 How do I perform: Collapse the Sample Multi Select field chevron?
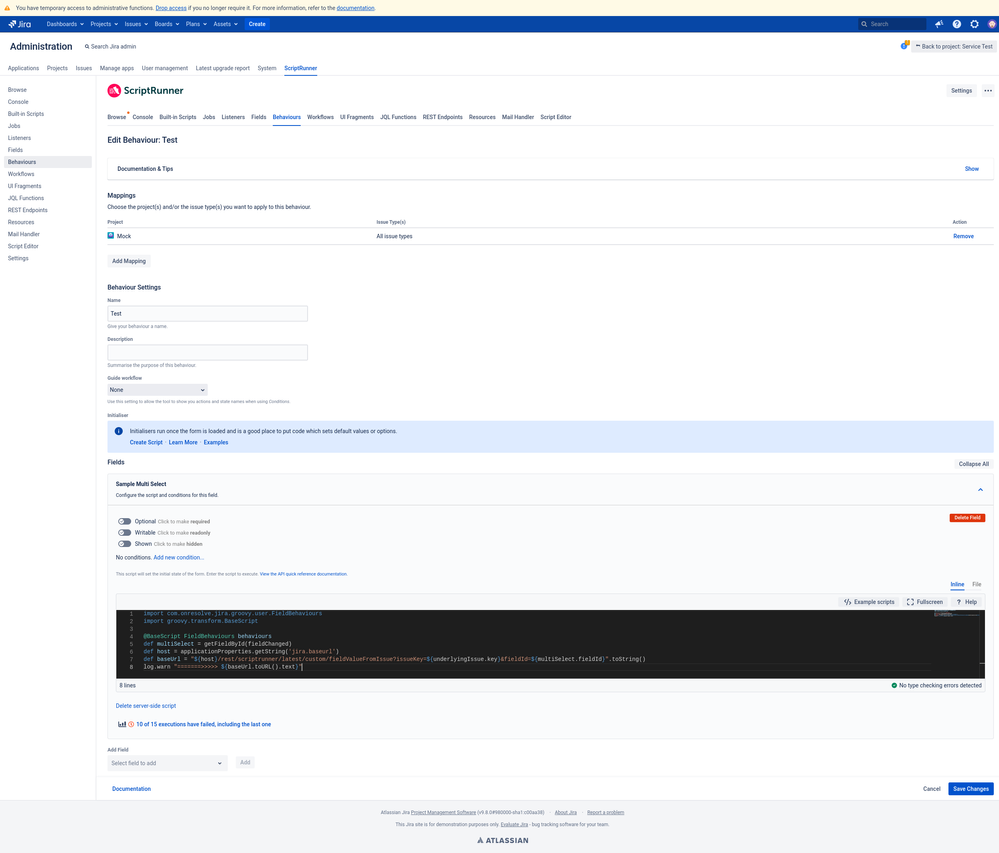pyautogui.click(x=980, y=489)
